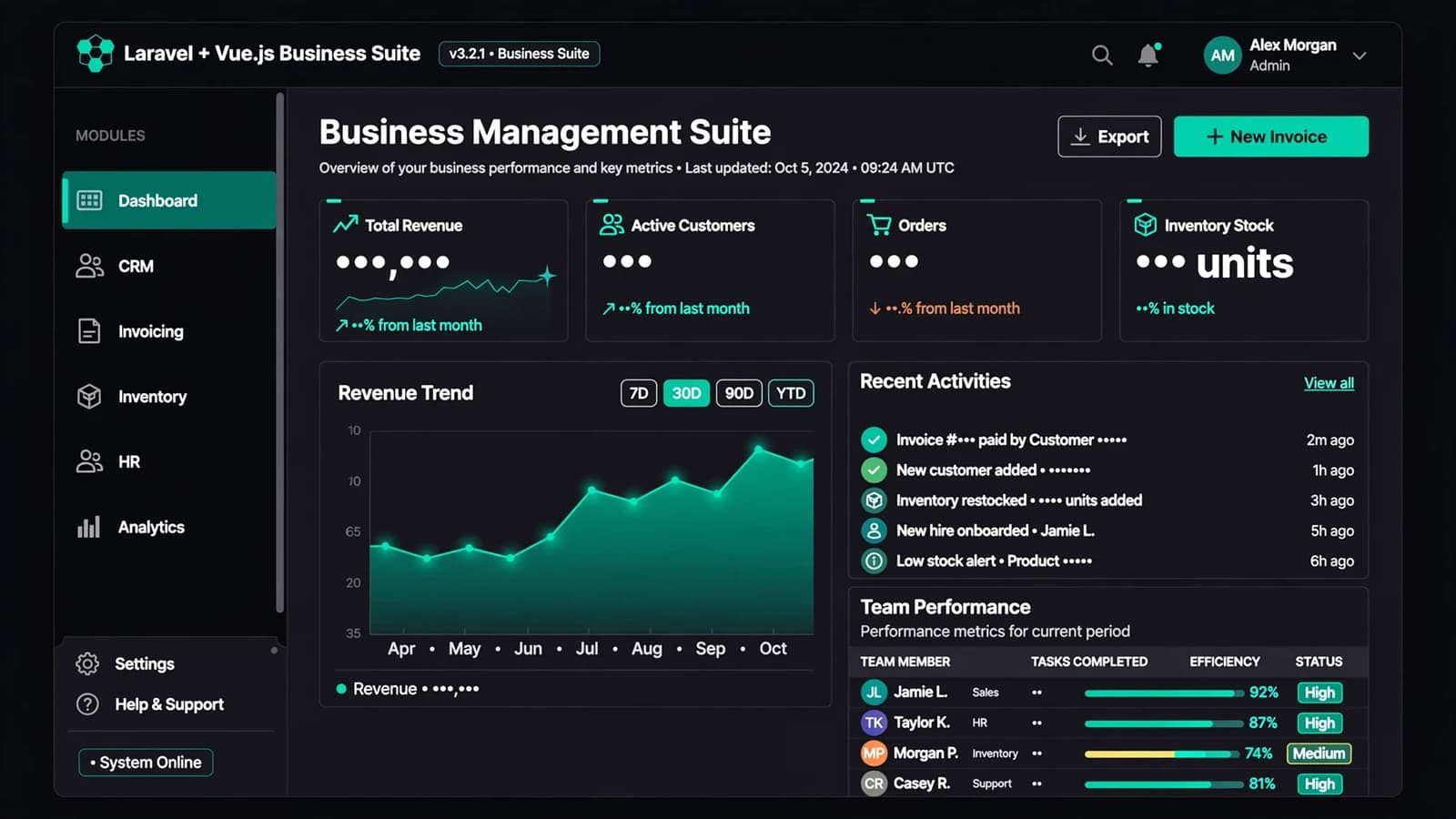Export the dashboard data
Image resolution: width=1456 pixels, height=819 pixels.
1109,136
